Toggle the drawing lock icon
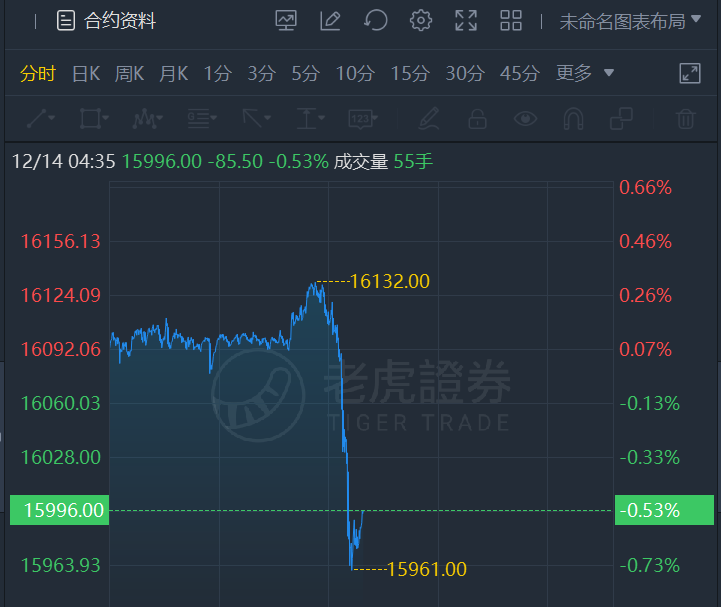This screenshot has width=721, height=607. [x=477, y=119]
